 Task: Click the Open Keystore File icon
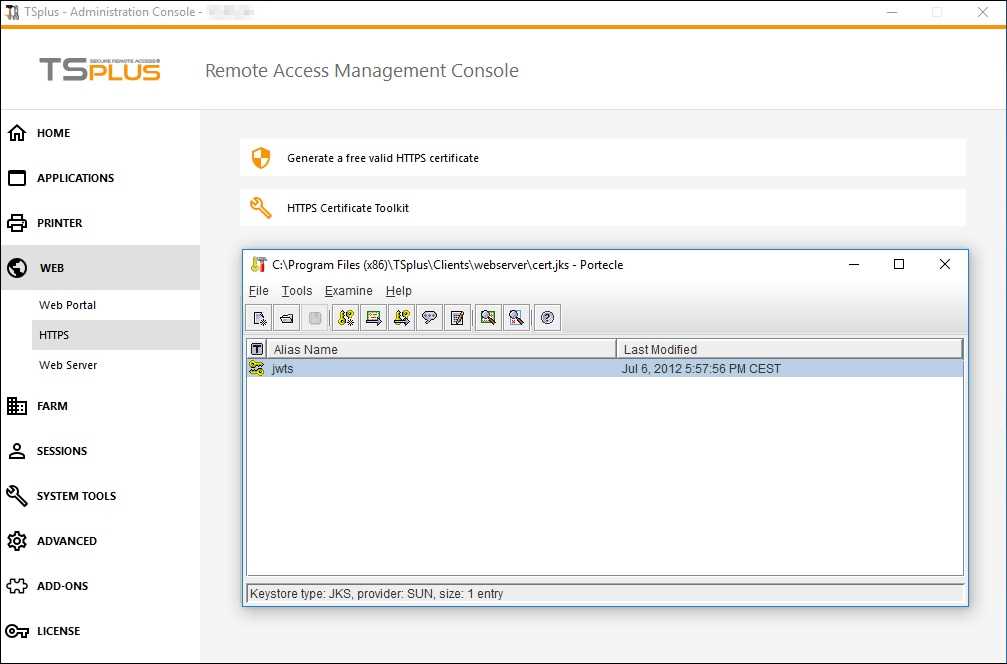coord(287,317)
